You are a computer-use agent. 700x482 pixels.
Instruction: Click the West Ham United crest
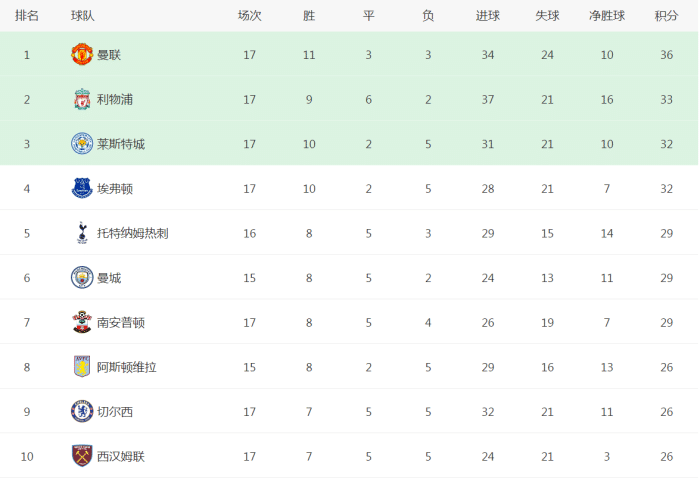coord(82,456)
